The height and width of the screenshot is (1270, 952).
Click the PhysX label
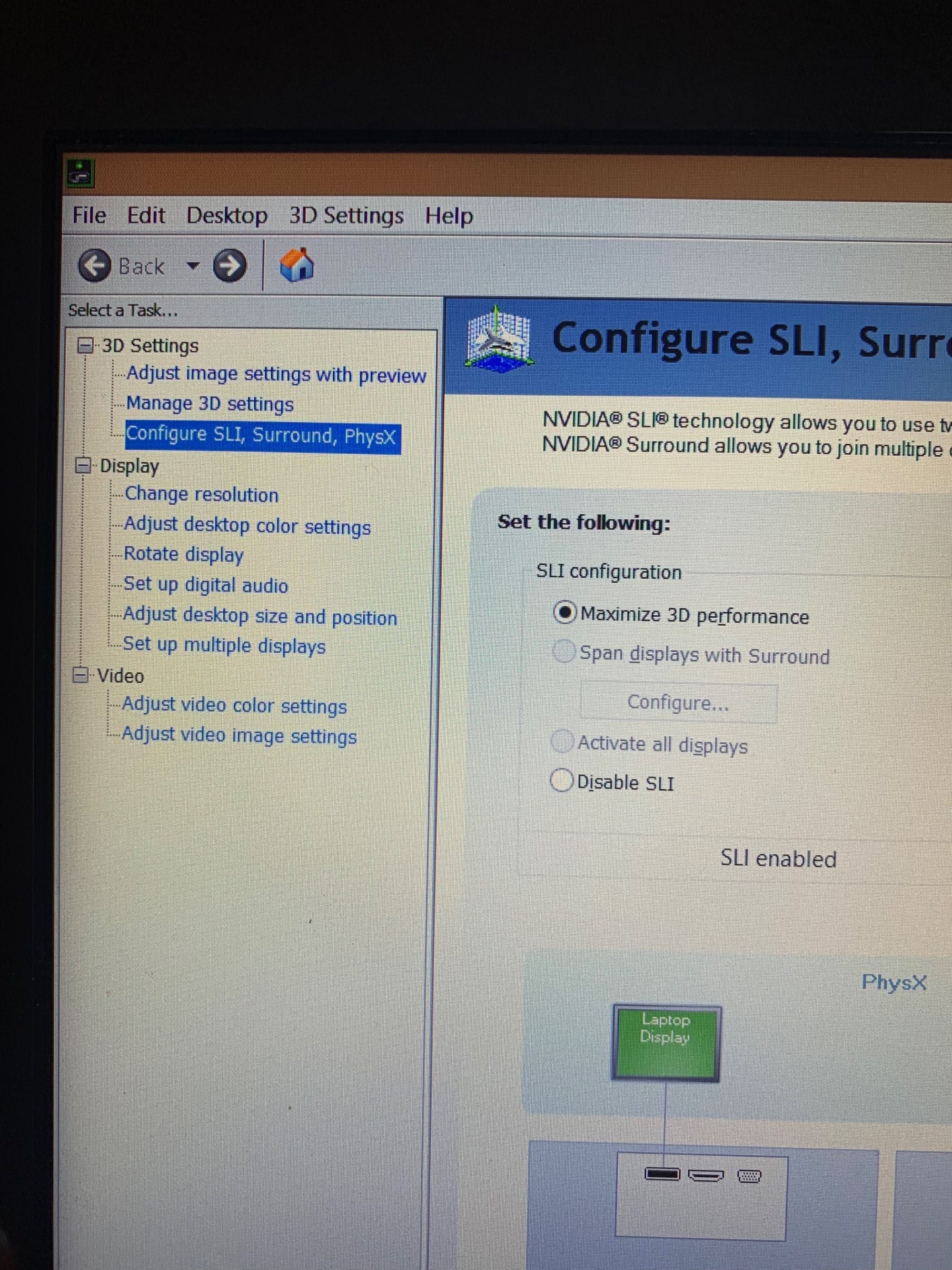point(894,982)
